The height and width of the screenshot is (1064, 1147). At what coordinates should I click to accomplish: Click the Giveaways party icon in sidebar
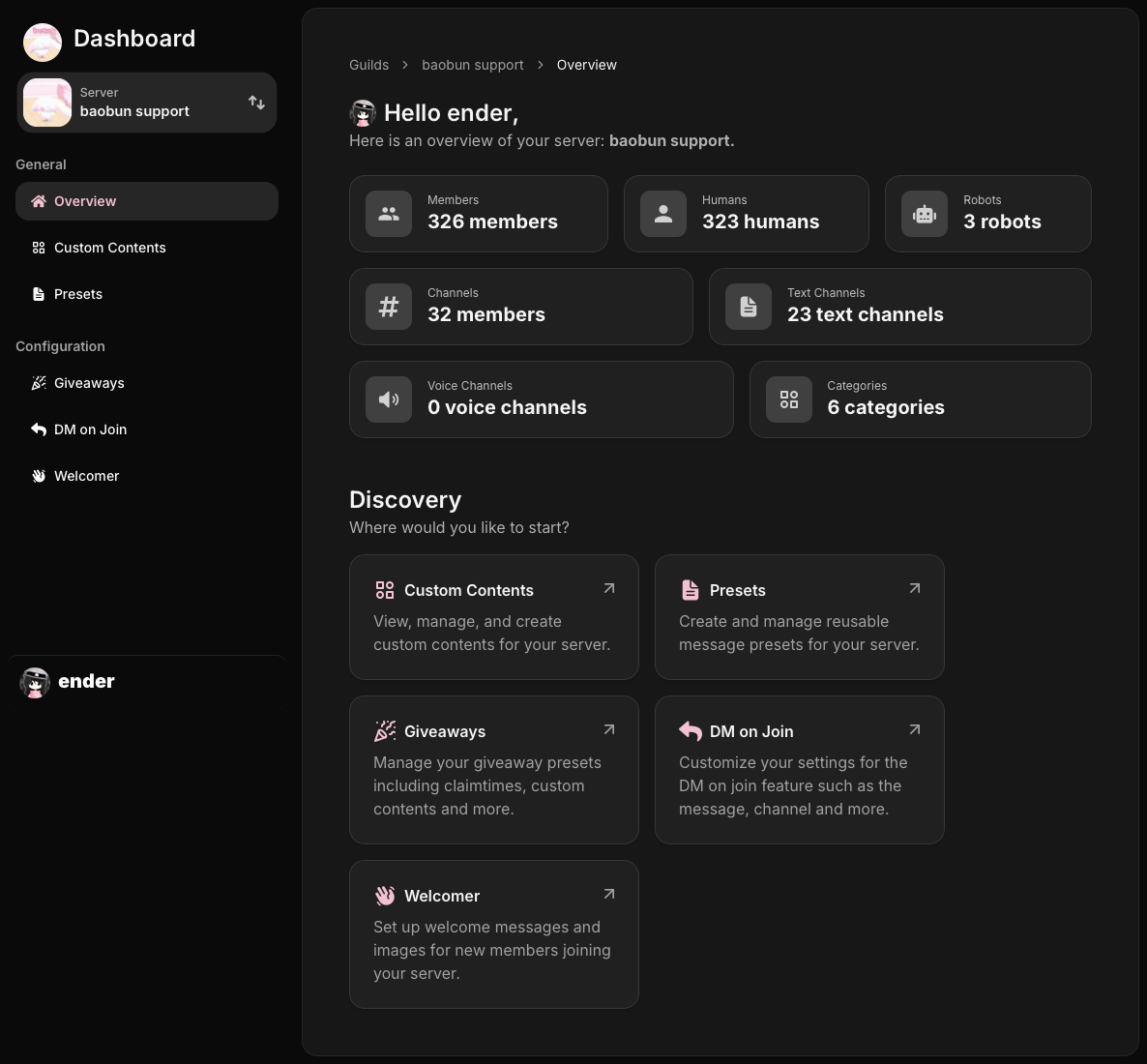39,383
